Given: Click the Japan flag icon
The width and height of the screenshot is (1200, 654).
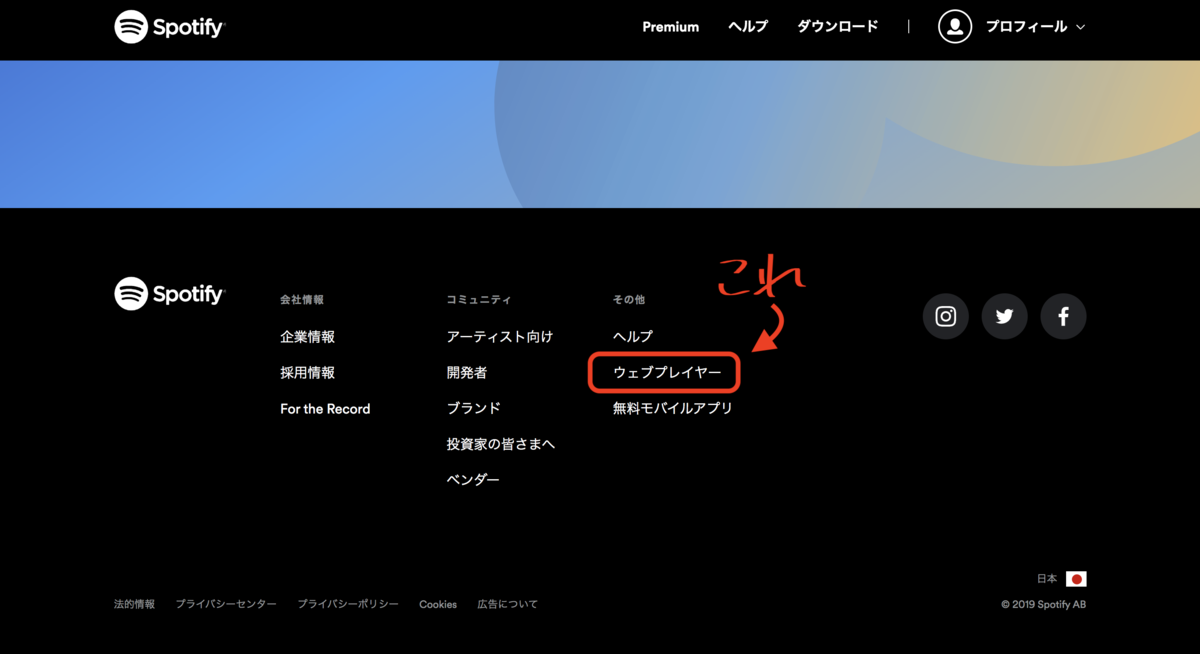Looking at the screenshot, I should [x=1076, y=579].
